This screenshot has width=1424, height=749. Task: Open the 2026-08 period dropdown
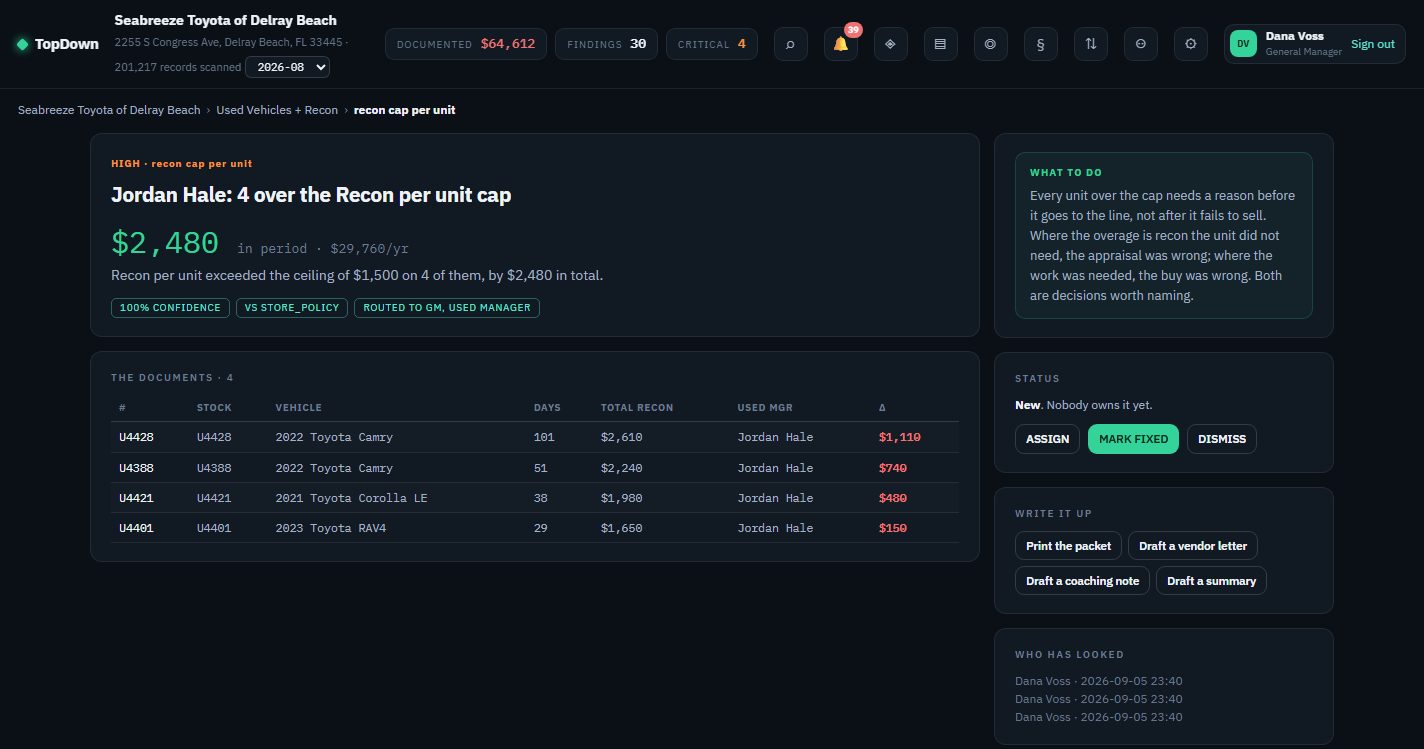[x=287, y=67]
